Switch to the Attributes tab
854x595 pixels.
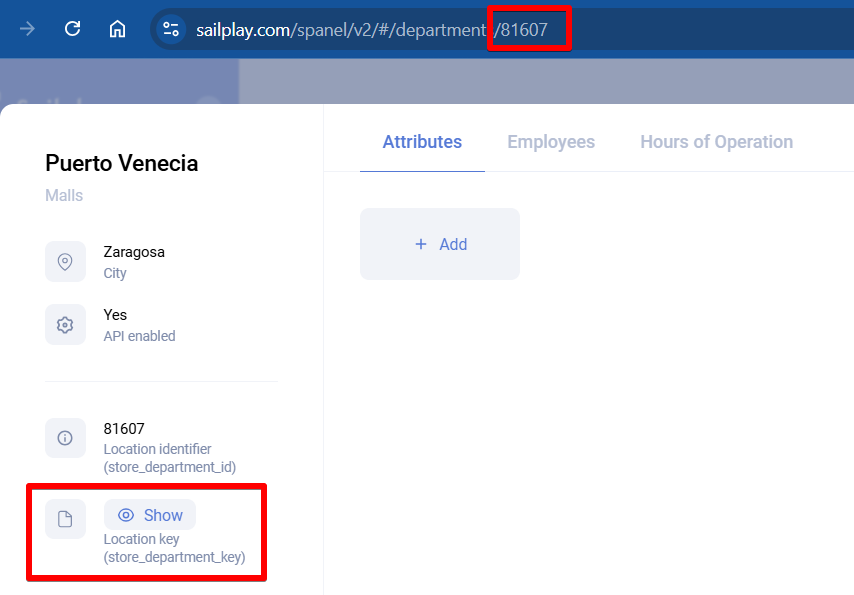[422, 142]
